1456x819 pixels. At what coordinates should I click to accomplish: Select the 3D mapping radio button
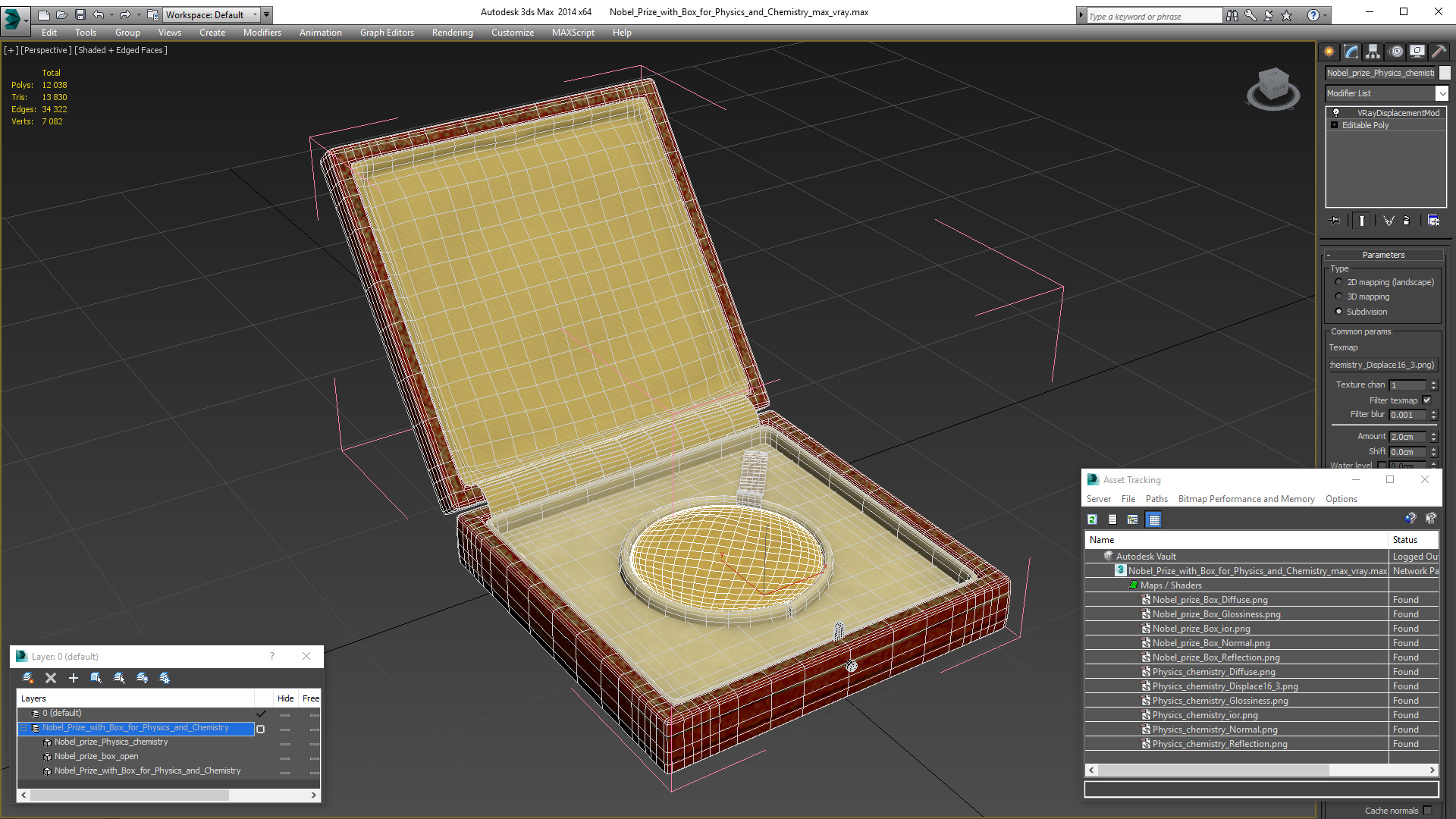(1338, 297)
